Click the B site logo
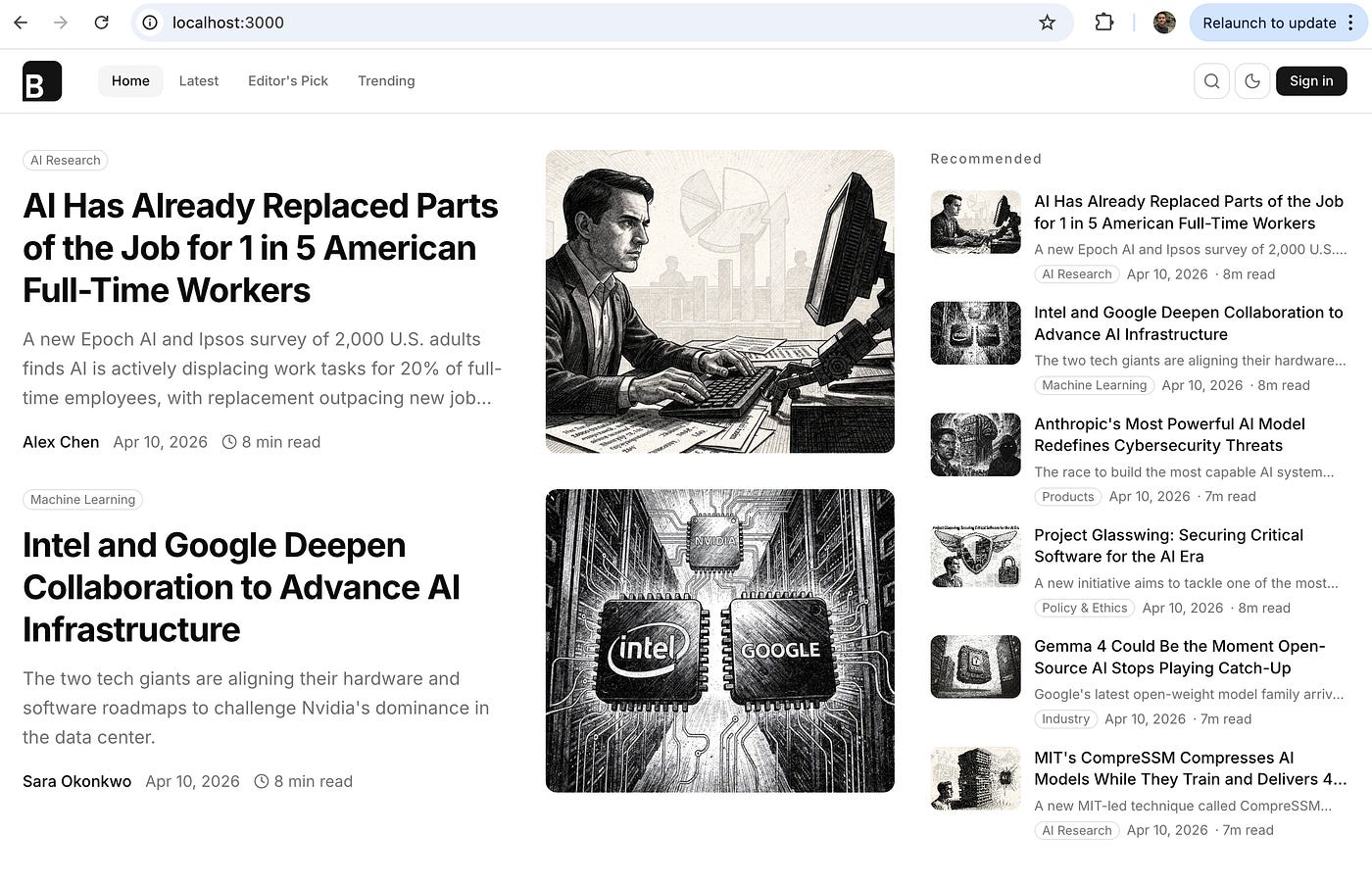This screenshot has width=1372, height=886. click(42, 81)
